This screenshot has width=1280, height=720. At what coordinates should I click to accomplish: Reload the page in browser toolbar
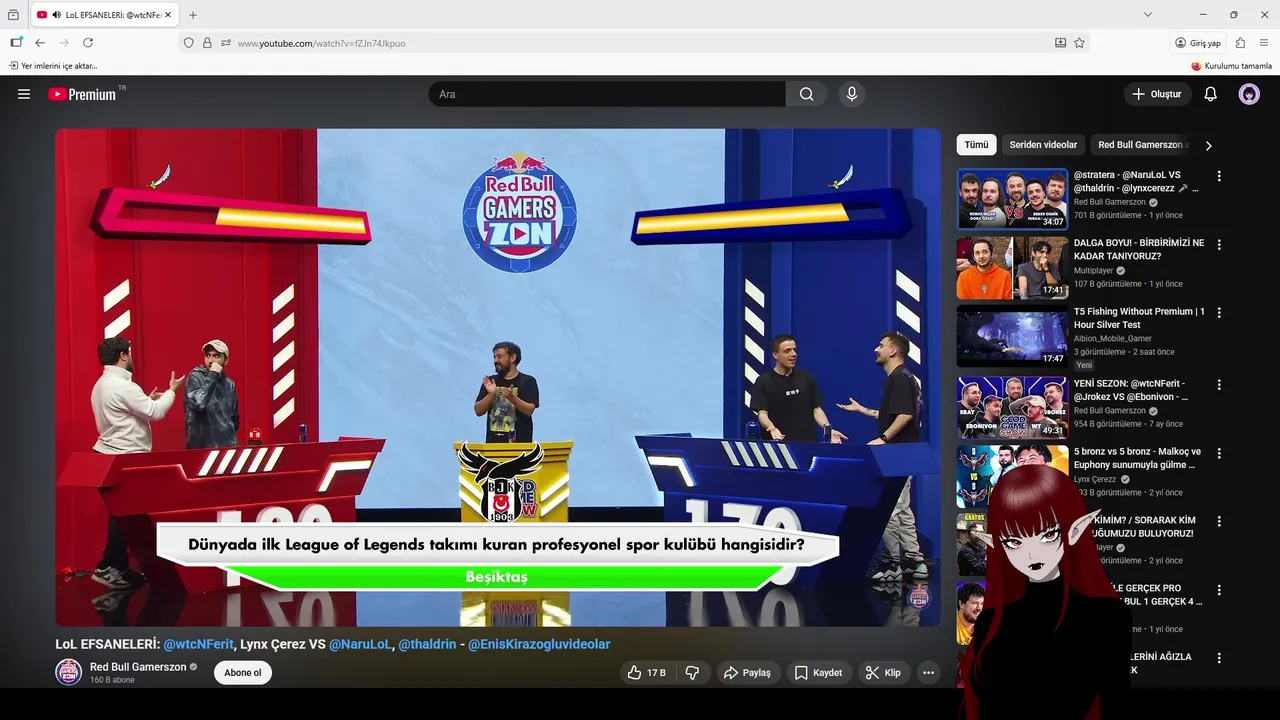[x=88, y=43]
